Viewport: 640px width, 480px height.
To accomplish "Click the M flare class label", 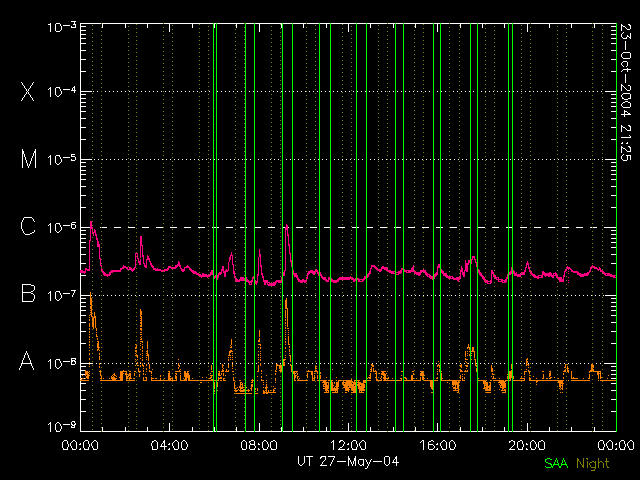I will pos(29,159).
